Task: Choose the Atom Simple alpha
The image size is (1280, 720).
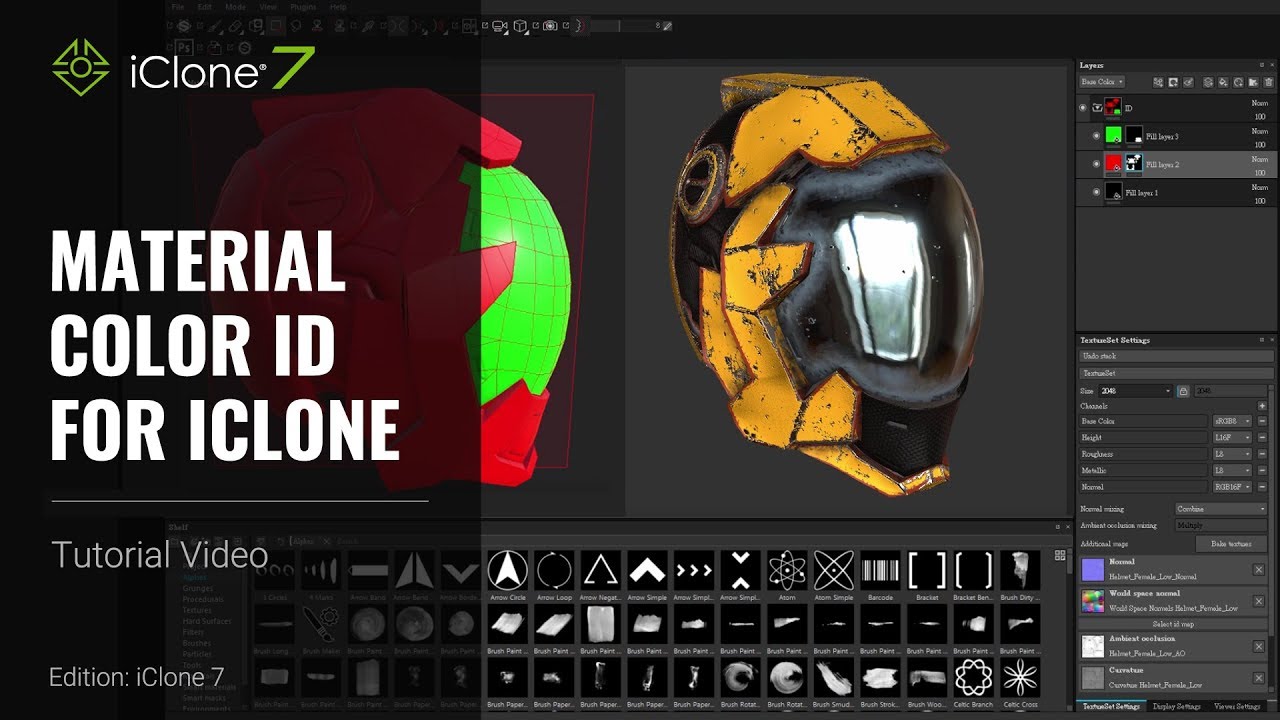Action: click(x=834, y=571)
